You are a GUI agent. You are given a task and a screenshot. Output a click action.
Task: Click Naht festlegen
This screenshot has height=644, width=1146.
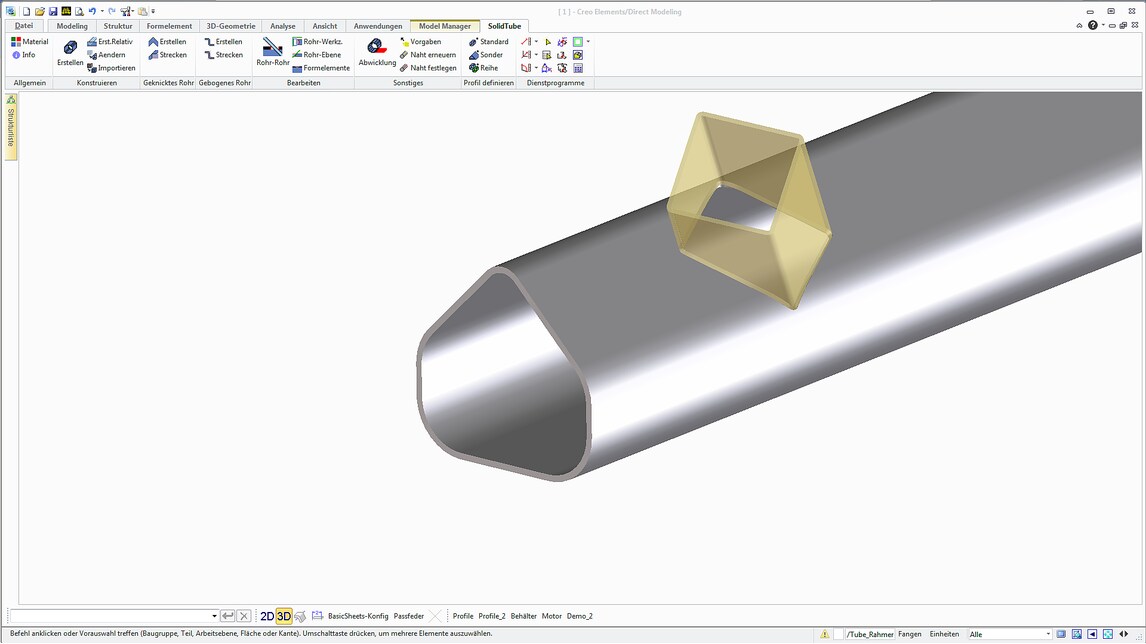coord(428,68)
